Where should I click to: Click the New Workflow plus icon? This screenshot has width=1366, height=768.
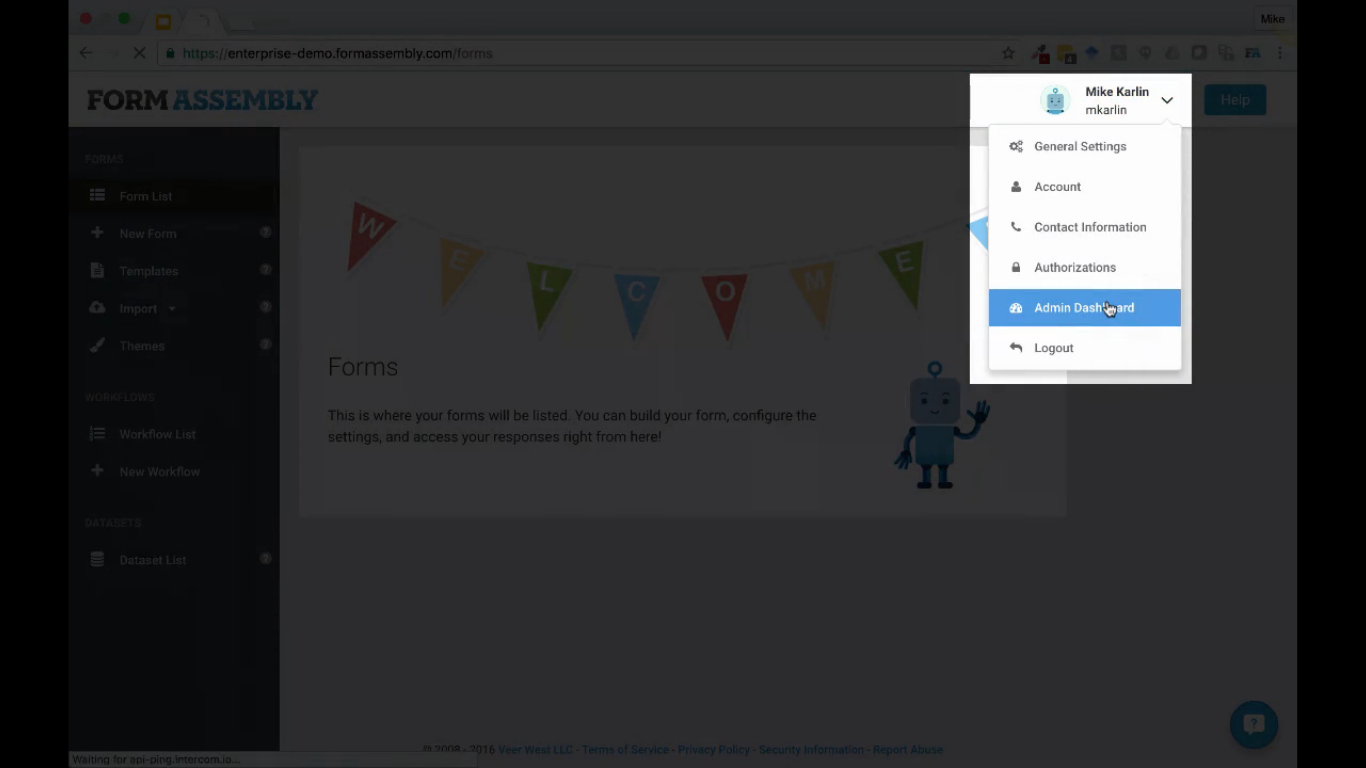tap(97, 470)
